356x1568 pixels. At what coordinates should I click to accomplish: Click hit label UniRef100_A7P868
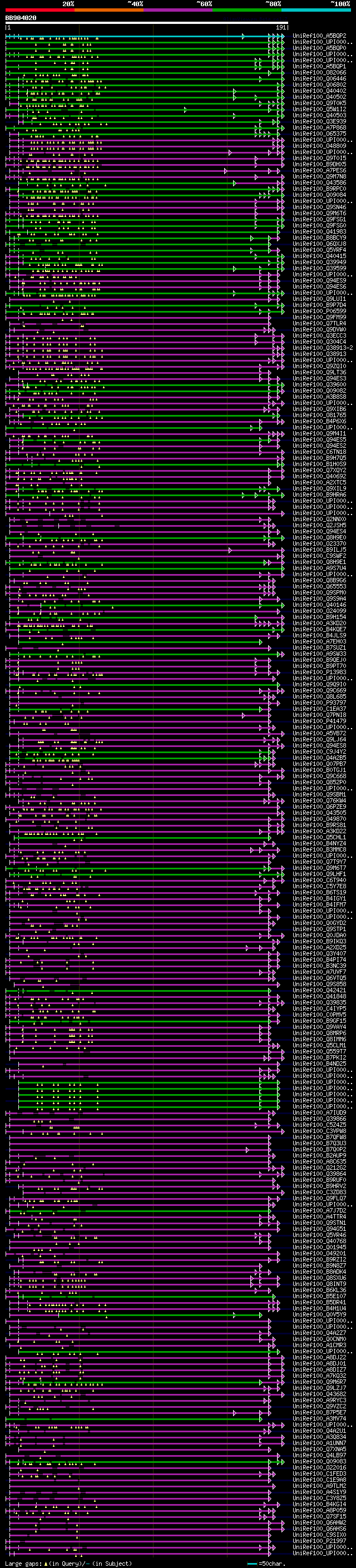click(319, 127)
